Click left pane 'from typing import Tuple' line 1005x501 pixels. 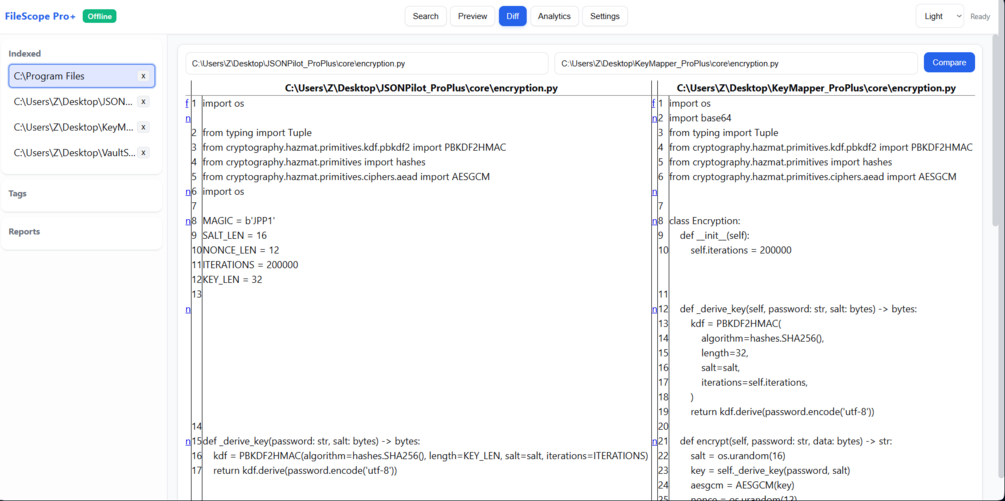tap(257, 133)
